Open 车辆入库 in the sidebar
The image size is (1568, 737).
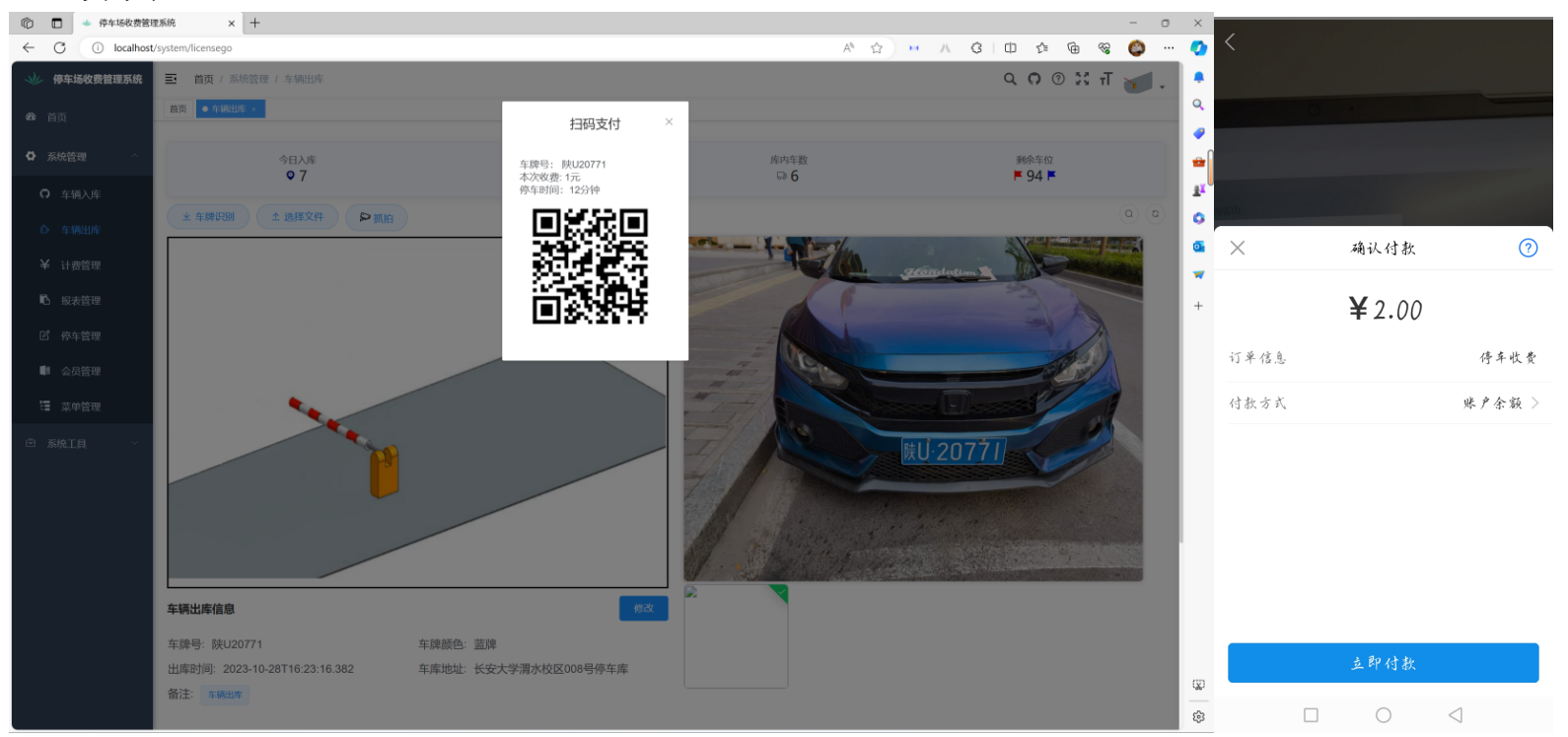click(x=82, y=194)
